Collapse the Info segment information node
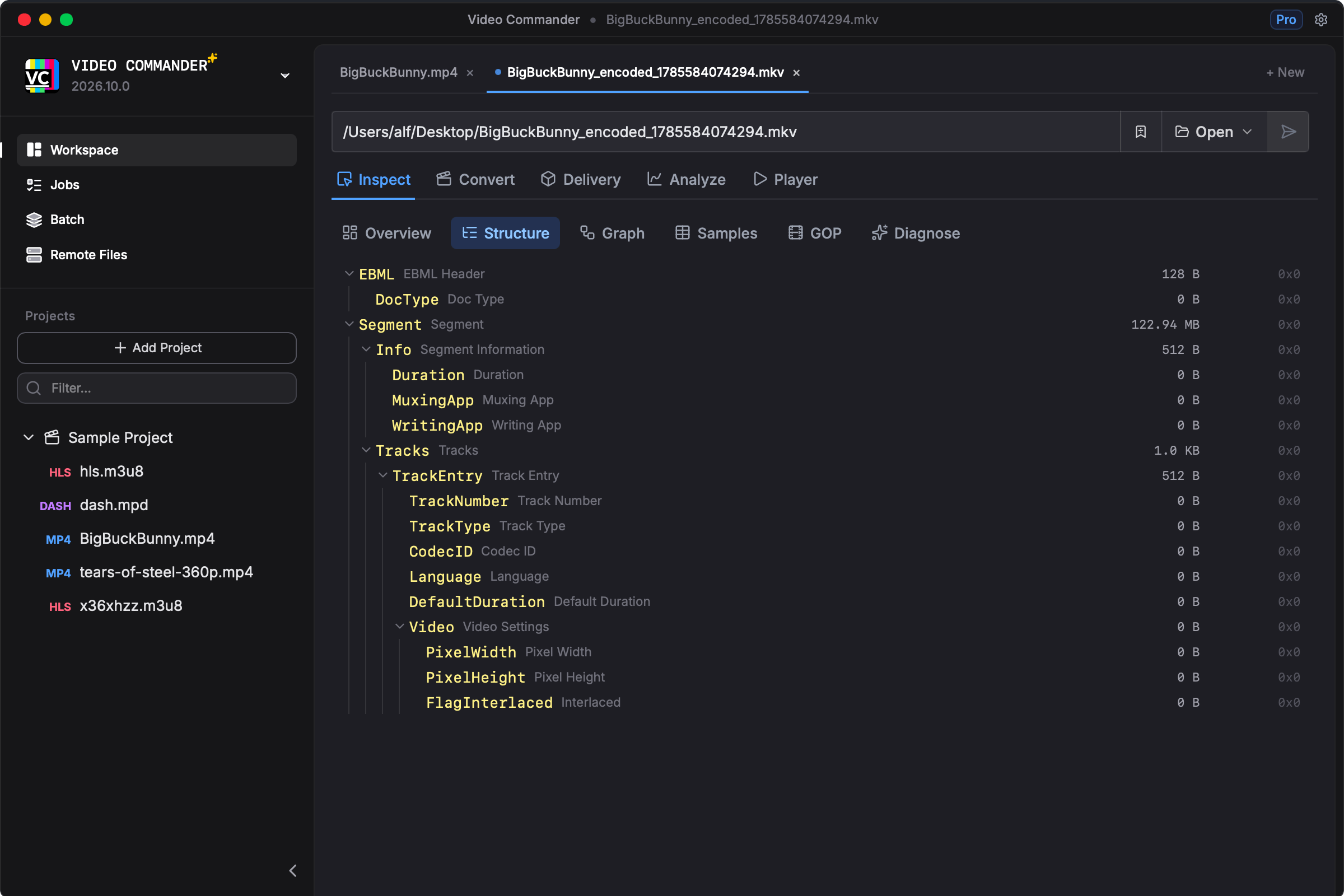 tap(366, 349)
